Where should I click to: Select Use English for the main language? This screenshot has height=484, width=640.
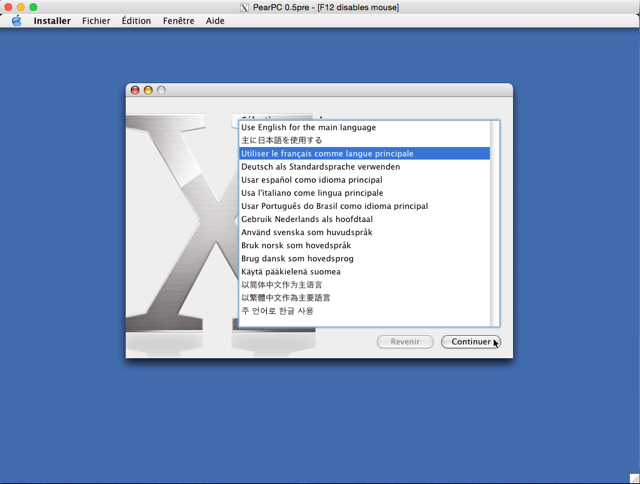point(364,127)
